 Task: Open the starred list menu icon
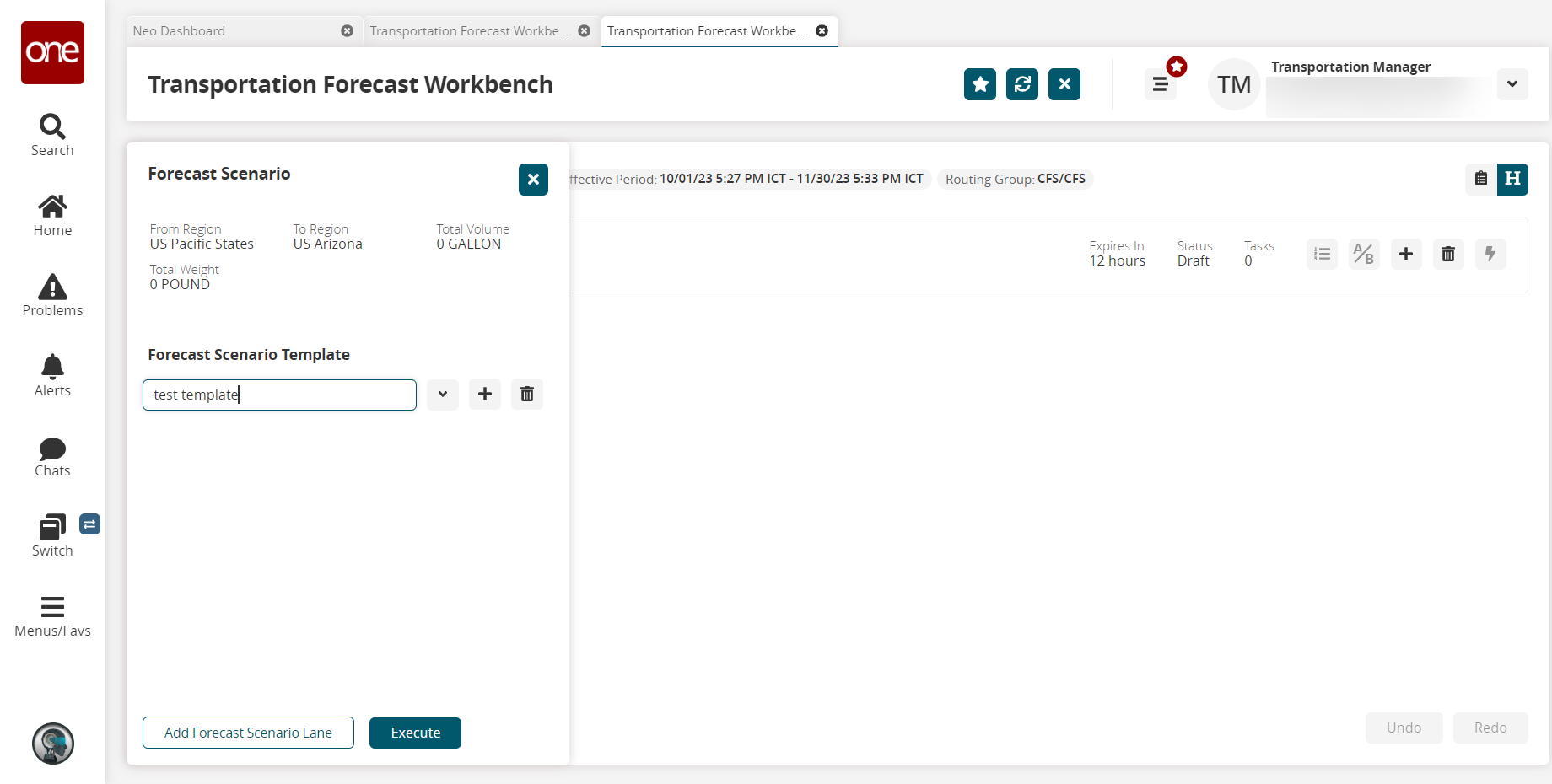(x=1161, y=84)
